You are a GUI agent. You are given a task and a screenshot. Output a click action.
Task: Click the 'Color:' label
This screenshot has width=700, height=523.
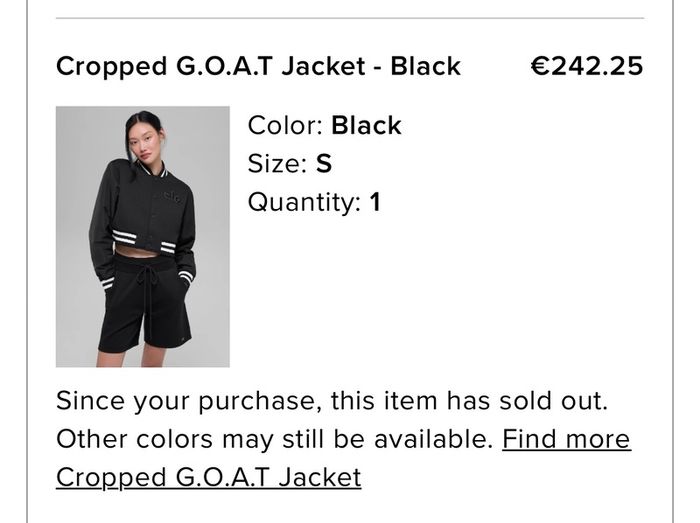point(285,125)
